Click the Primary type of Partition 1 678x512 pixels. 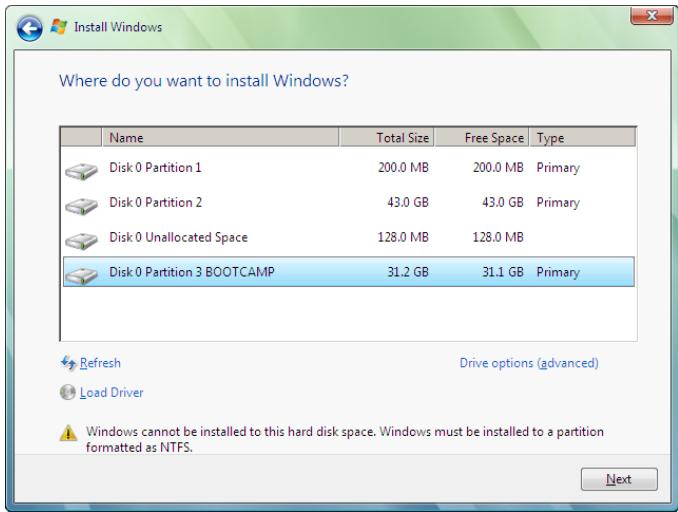coord(558,168)
